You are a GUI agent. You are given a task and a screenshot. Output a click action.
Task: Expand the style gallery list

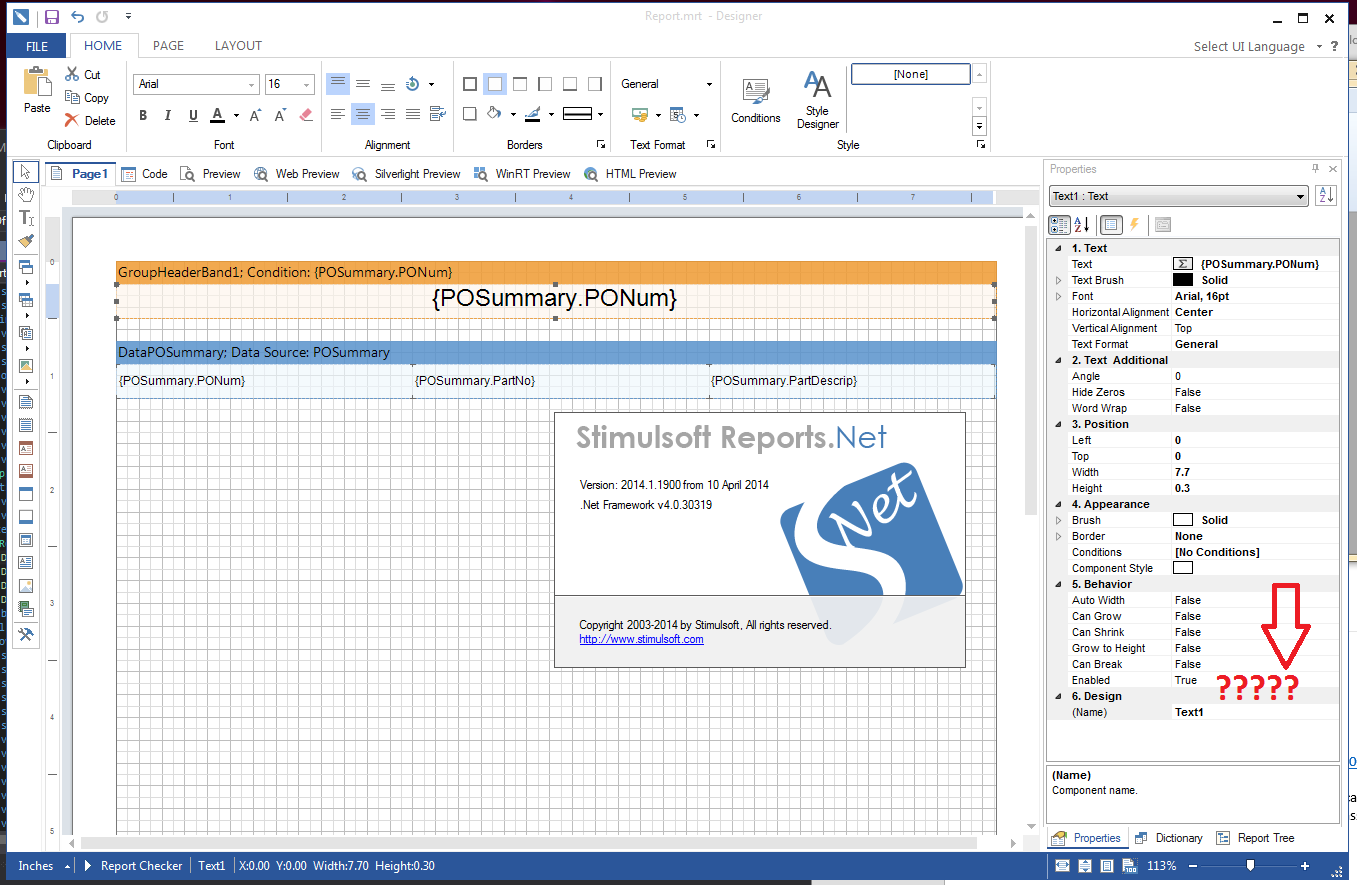click(x=980, y=127)
